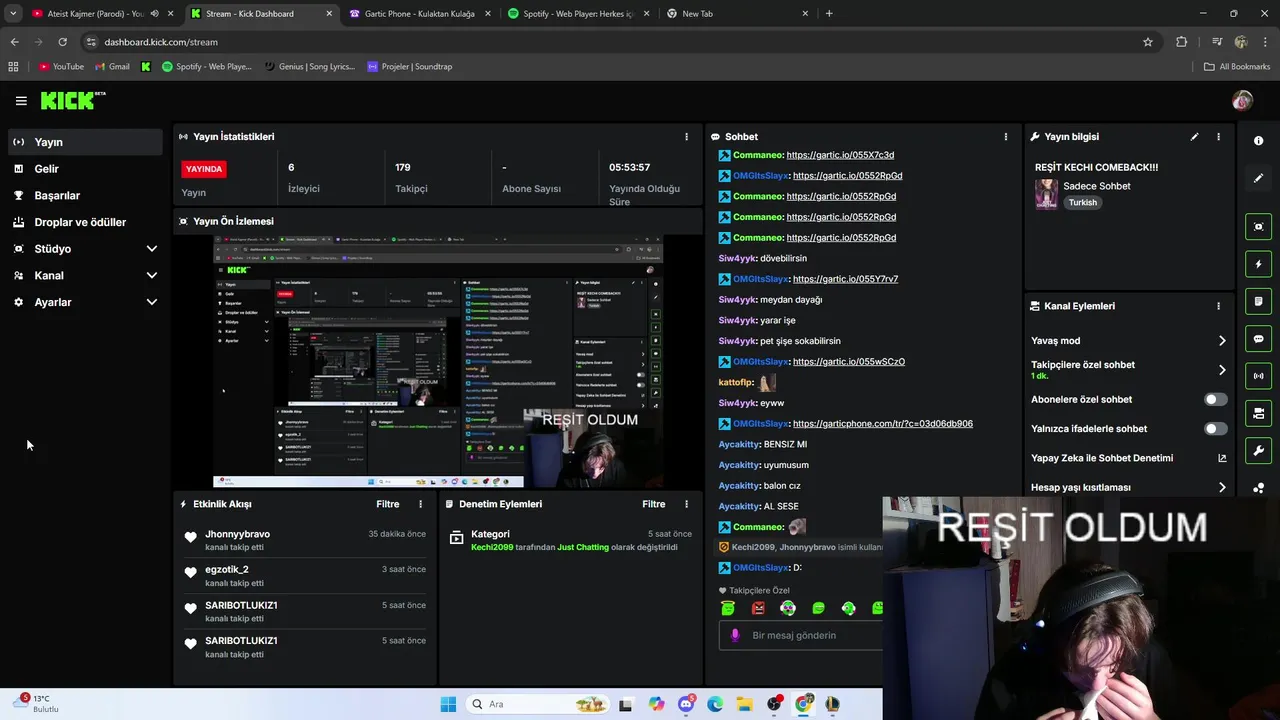The image size is (1280, 720).
Task: Select Gelir in the sidebar
Action: [x=85, y=169]
